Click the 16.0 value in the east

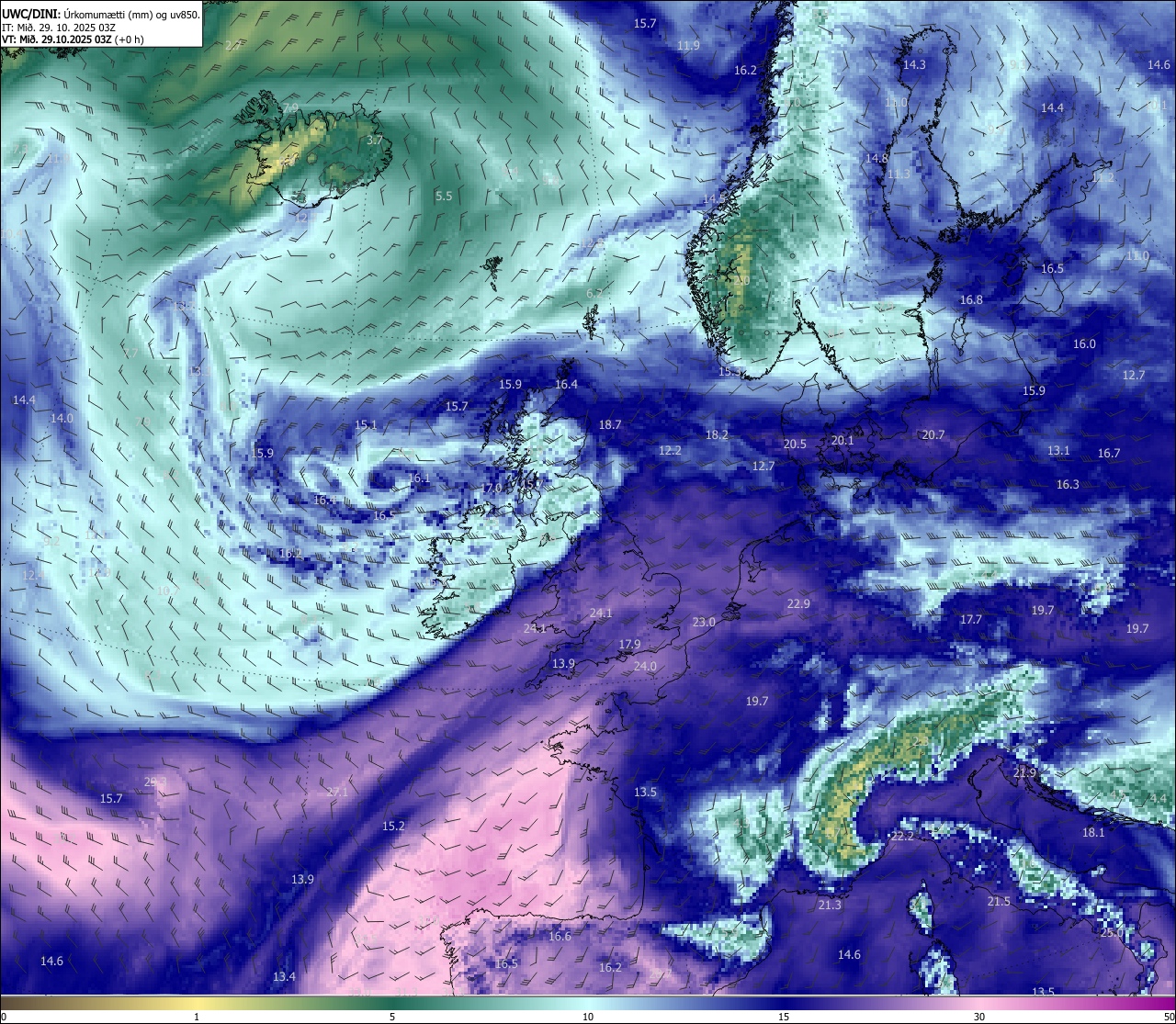pos(1085,343)
